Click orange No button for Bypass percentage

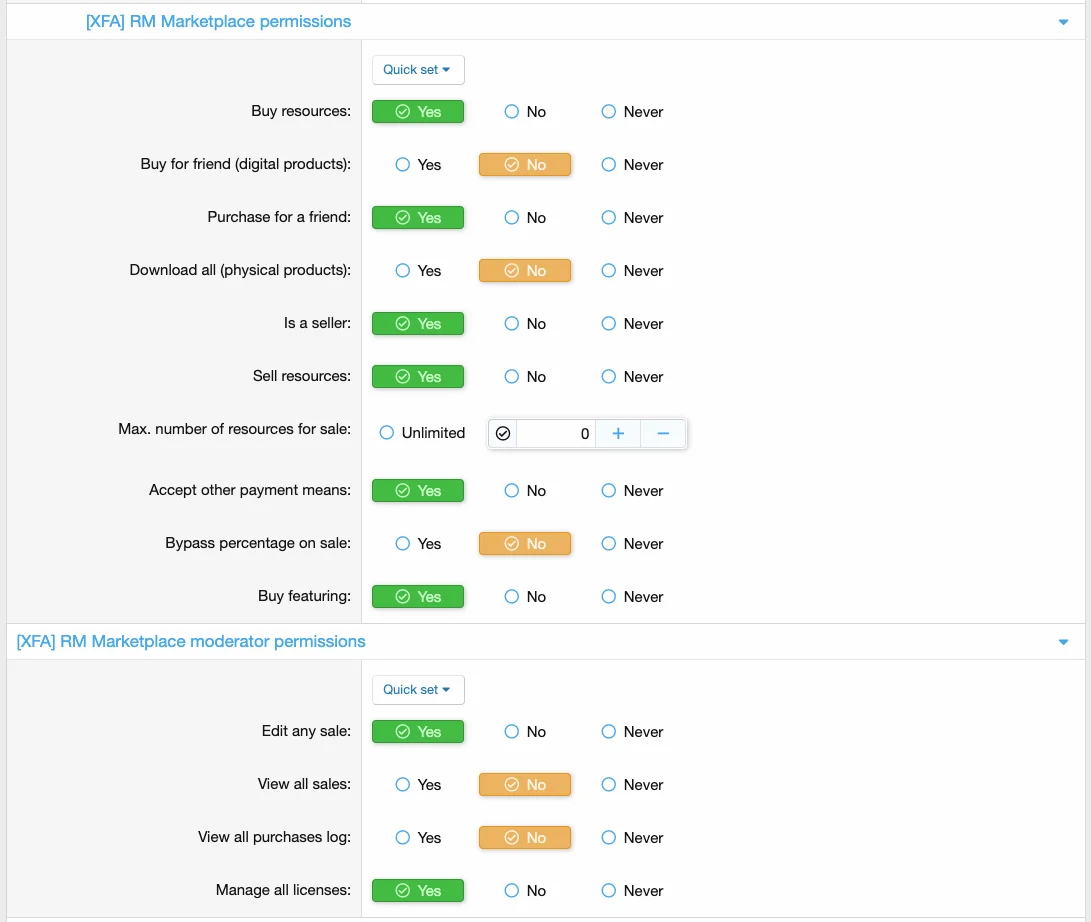pos(525,543)
